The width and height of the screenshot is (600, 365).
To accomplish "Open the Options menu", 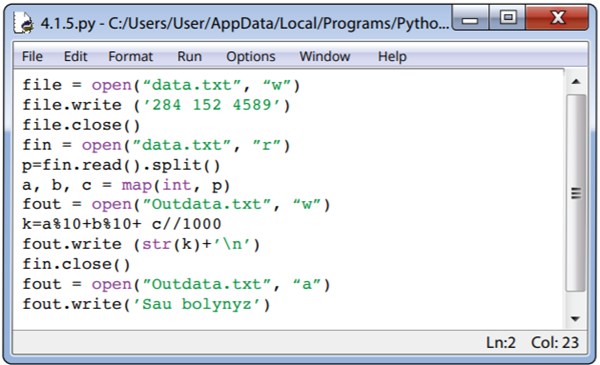I will click(251, 57).
